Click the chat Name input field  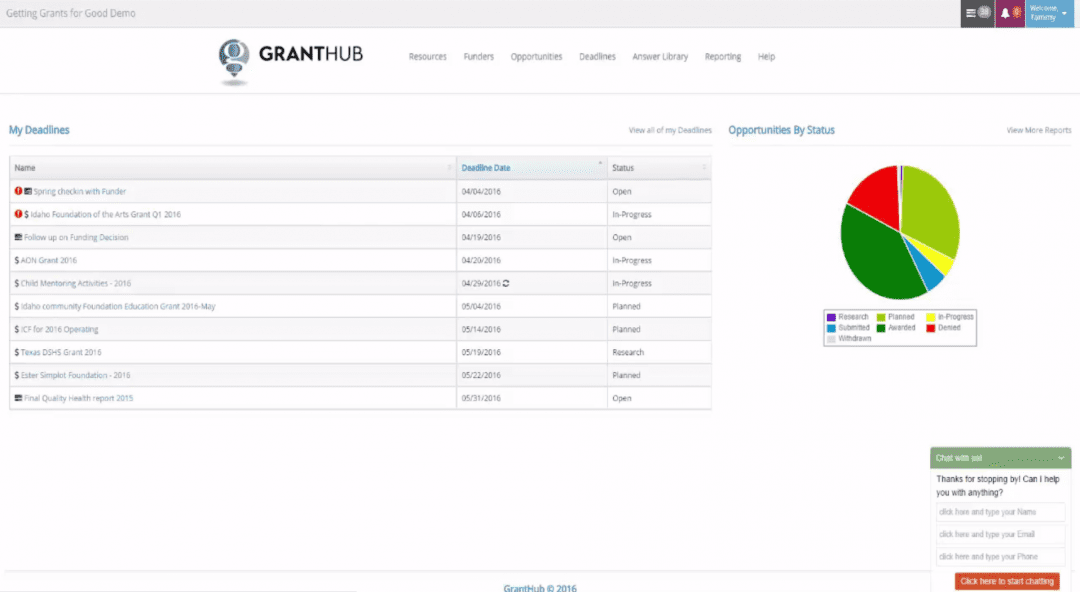(x=1000, y=511)
